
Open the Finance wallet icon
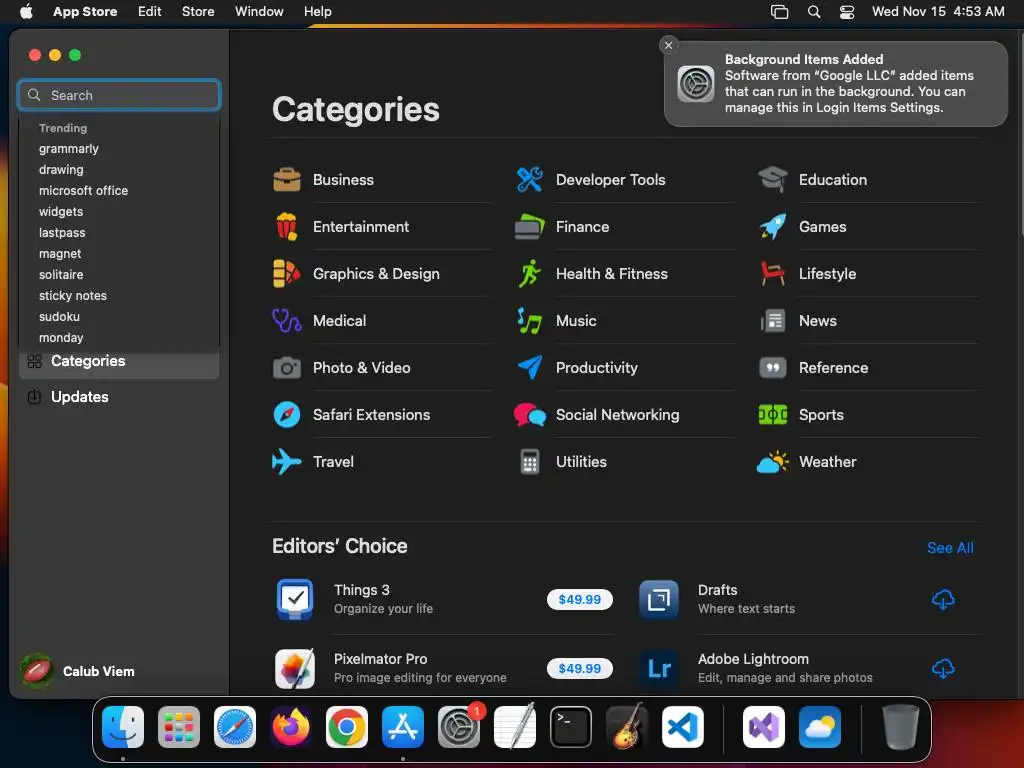[x=530, y=227]
